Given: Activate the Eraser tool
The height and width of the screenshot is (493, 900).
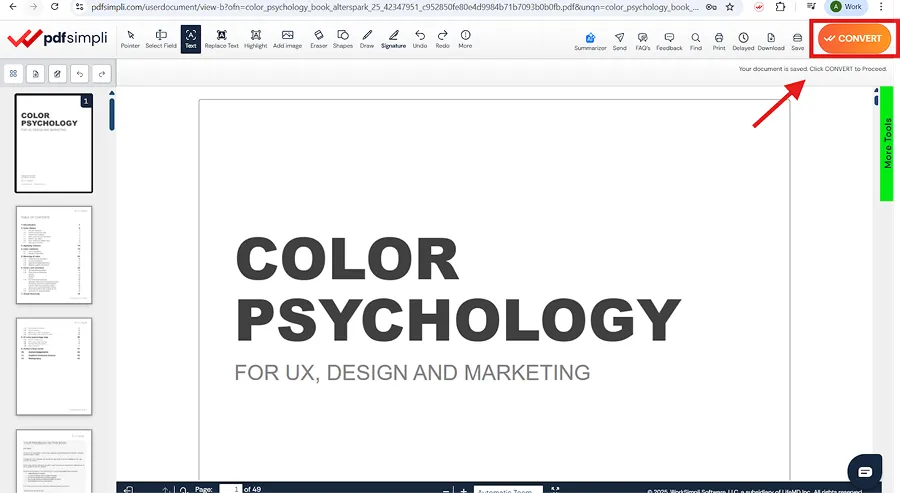Looking at the screenshot, I should [x=318, y=39].
